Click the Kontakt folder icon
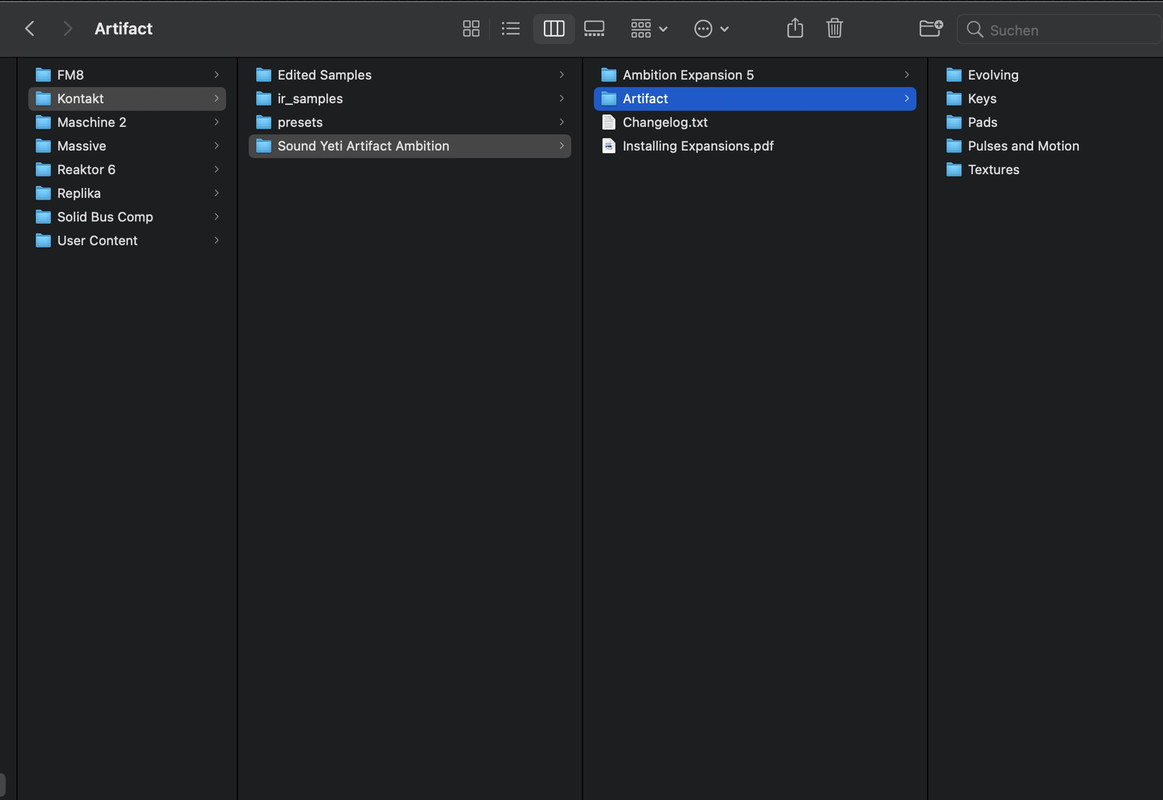Screen dimensions: 1163x800 pyautogui.click(x=43, y=99)
